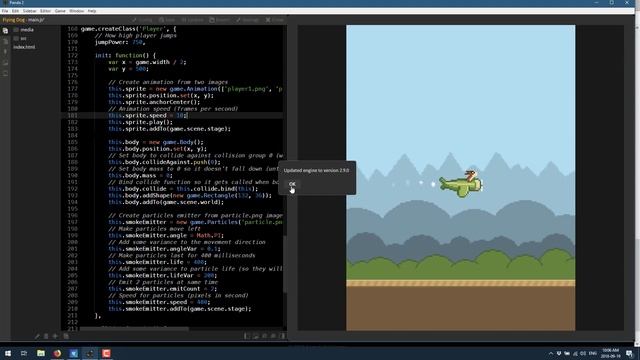This screenshot has height=360, width=640.
Task: Select the fourth icon in left sidebar strip
Action: point(5,63)
